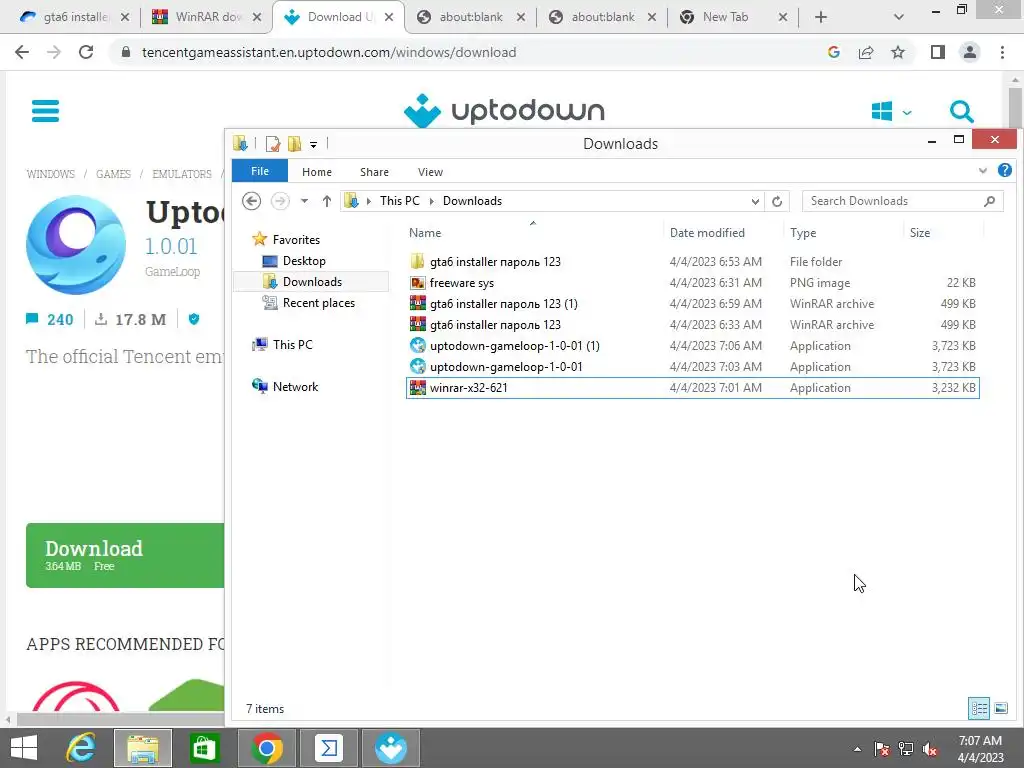Screen dimensions: 1024x768
Task: Open the Windows Start button
Action: (24, 748)
